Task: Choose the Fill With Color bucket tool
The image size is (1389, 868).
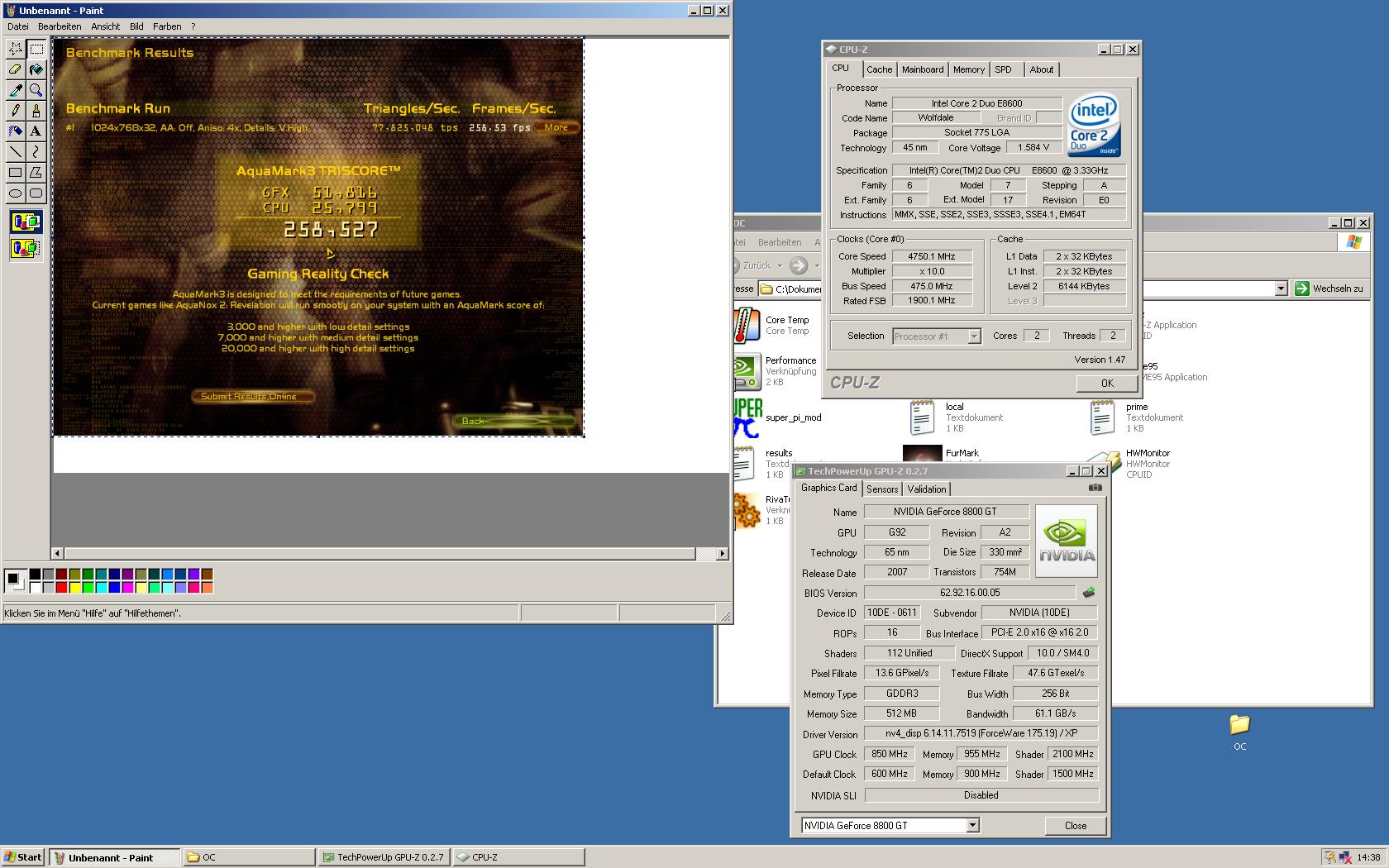Action: click(36, 69)
